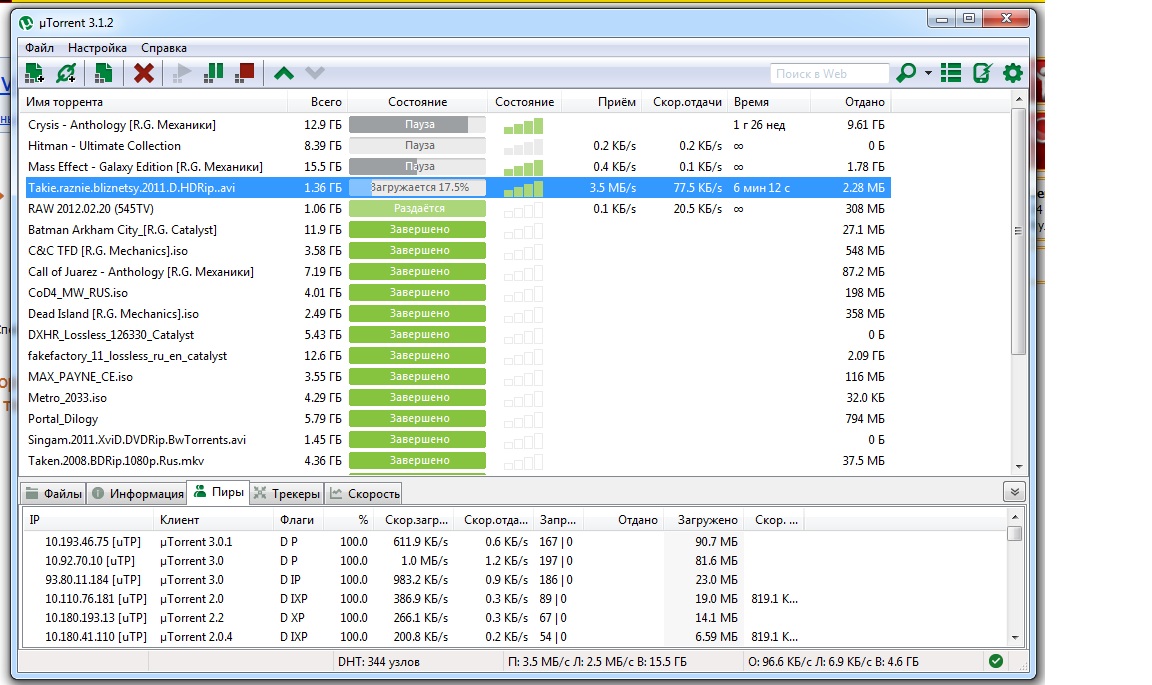Screen dimensions: 1152x685
Task: Select the Taken.2008.BDRip.1080p.Rus.mkv torrent
Action: click(458, 461)
